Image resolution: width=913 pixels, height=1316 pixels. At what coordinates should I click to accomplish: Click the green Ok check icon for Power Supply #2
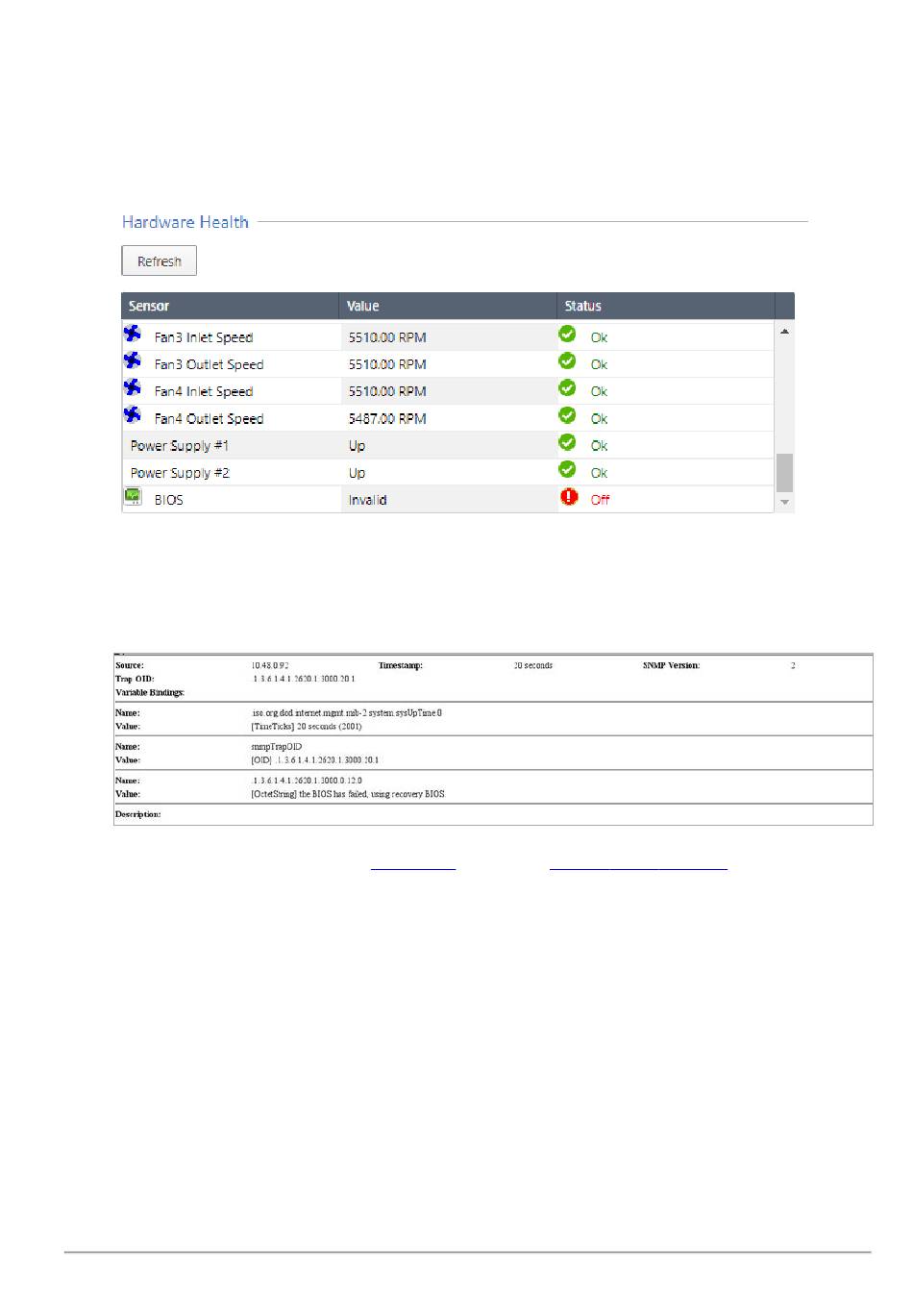click(x=568, y=469)
